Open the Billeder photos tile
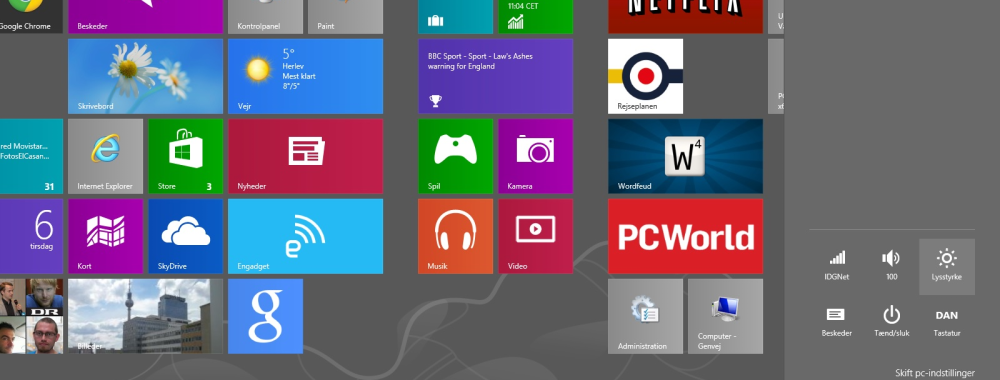 [145, 316]
